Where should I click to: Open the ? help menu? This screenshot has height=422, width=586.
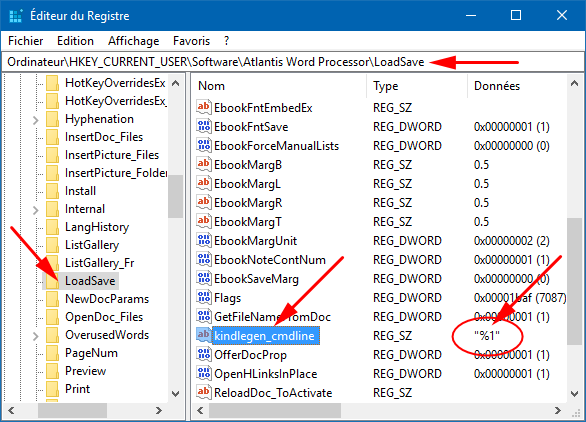[x=226, y=41]
